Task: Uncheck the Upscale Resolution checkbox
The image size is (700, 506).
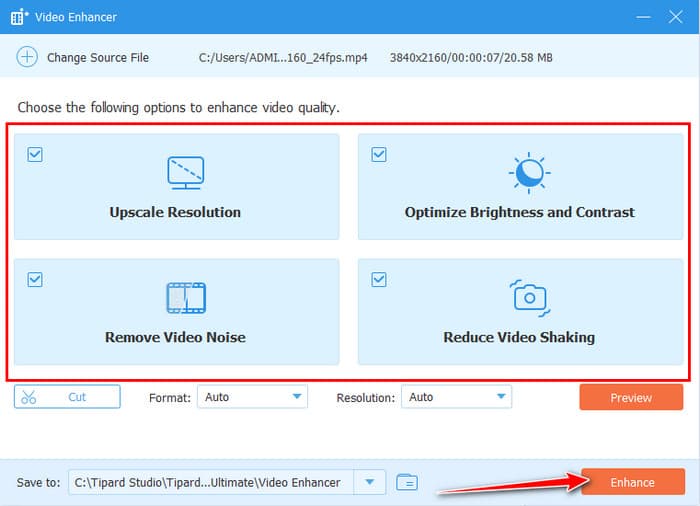Action: click(x=35, y=155)
